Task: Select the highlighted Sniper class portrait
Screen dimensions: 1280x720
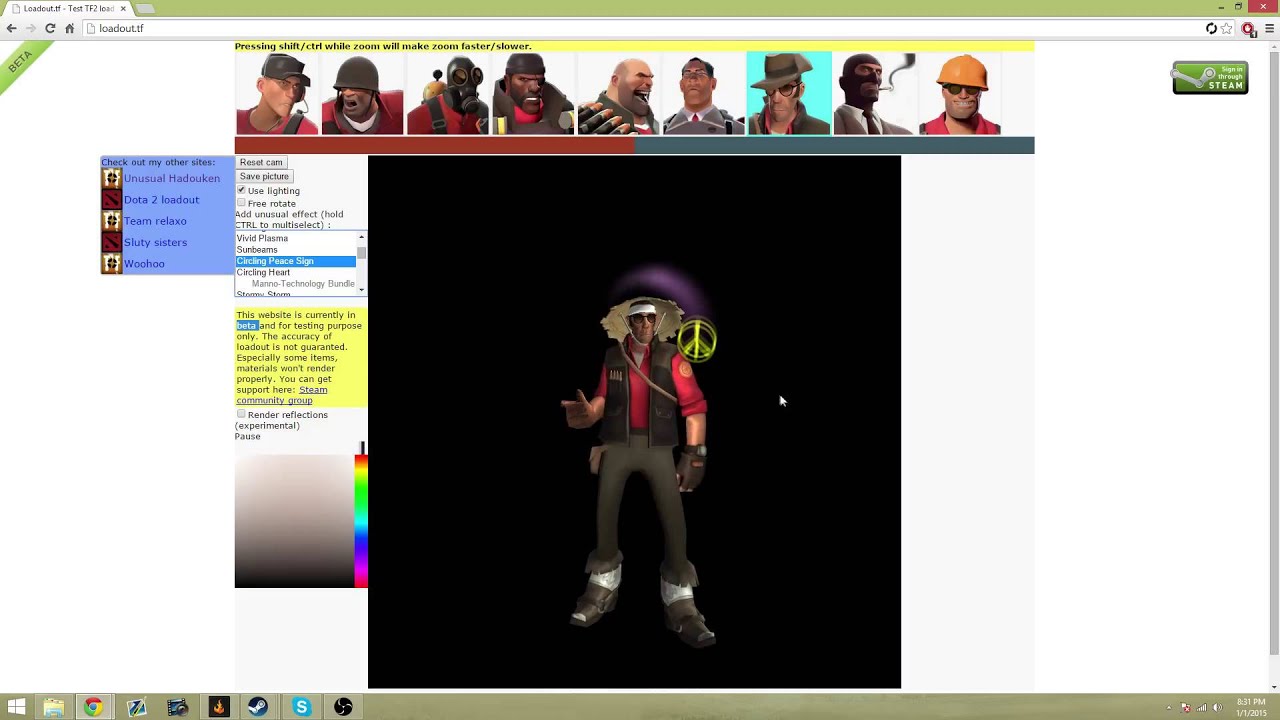Action: coord(789,94)
